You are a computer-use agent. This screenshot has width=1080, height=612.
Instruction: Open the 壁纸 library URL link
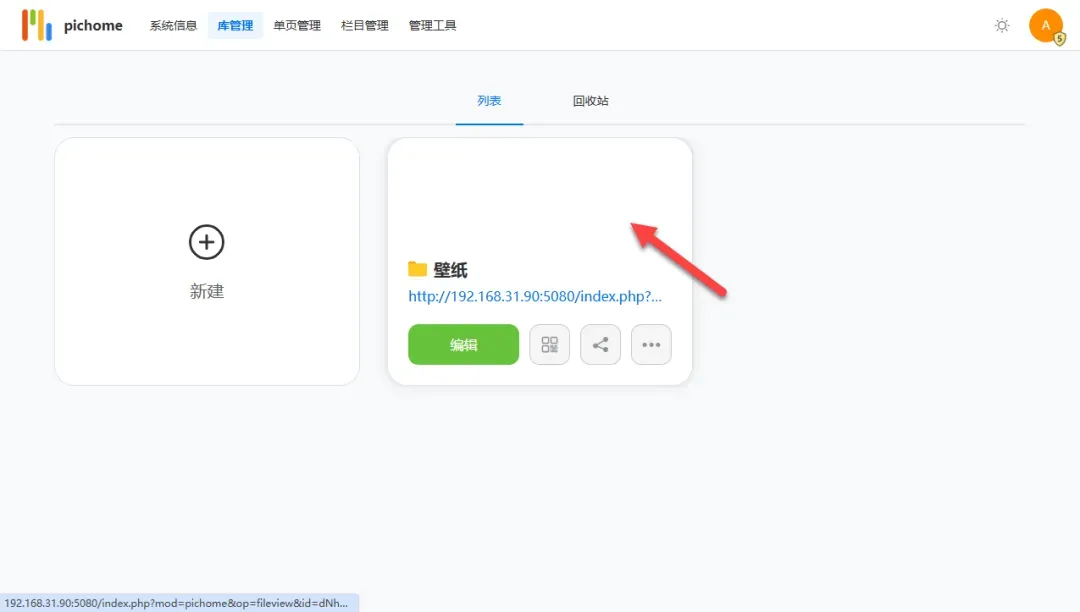tap(535, 297)
